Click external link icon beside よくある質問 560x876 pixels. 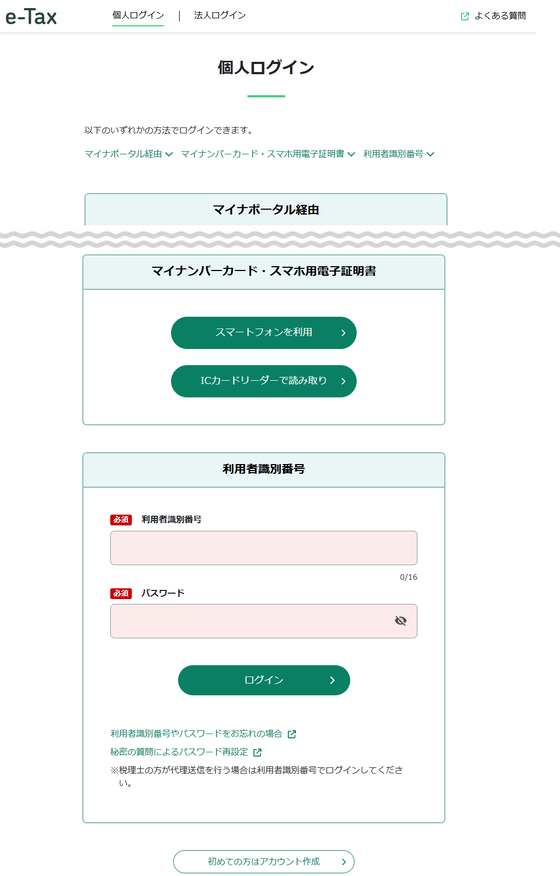pyautogui.click(x=464, y=16)
